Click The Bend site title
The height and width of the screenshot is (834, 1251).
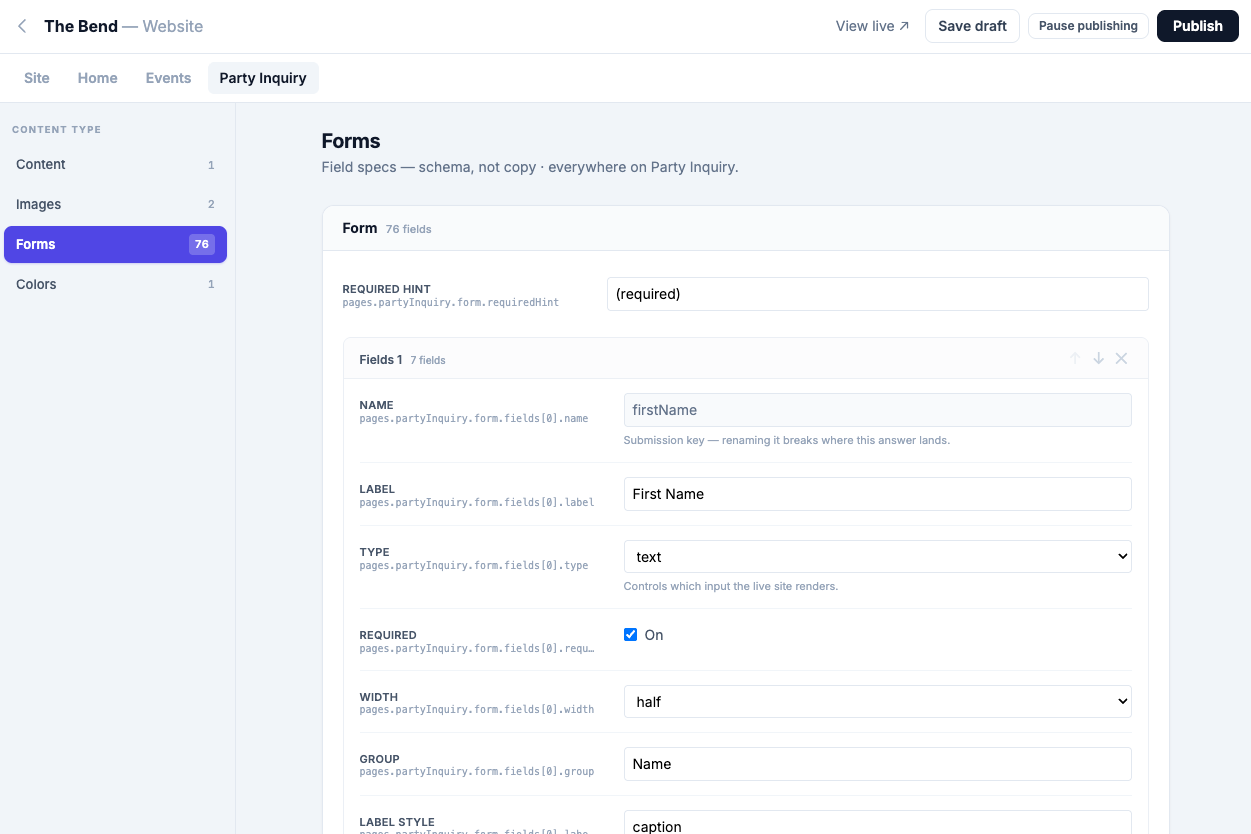coord(81,26)
